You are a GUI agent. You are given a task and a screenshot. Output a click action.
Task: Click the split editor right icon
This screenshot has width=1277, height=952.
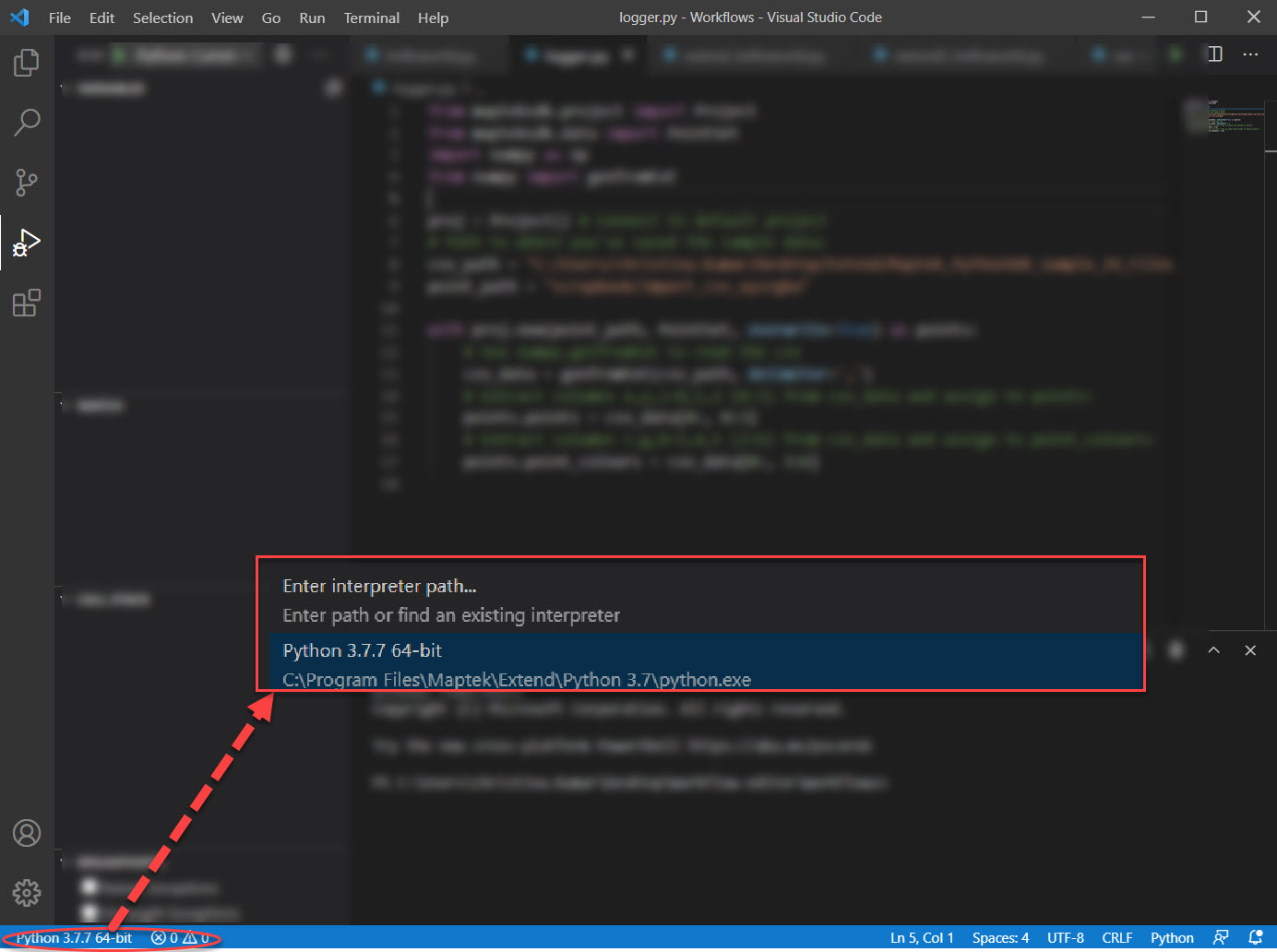(x=1215, y=54)
